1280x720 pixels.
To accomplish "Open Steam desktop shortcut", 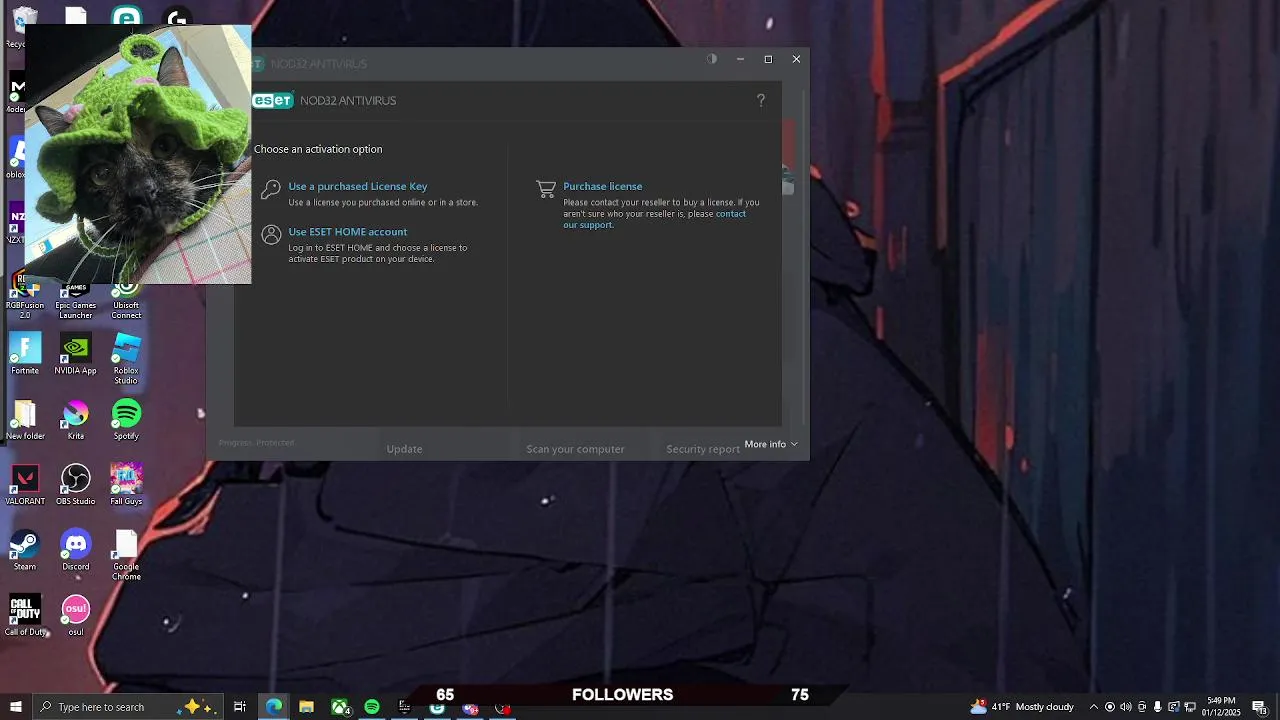I will 25,550.
